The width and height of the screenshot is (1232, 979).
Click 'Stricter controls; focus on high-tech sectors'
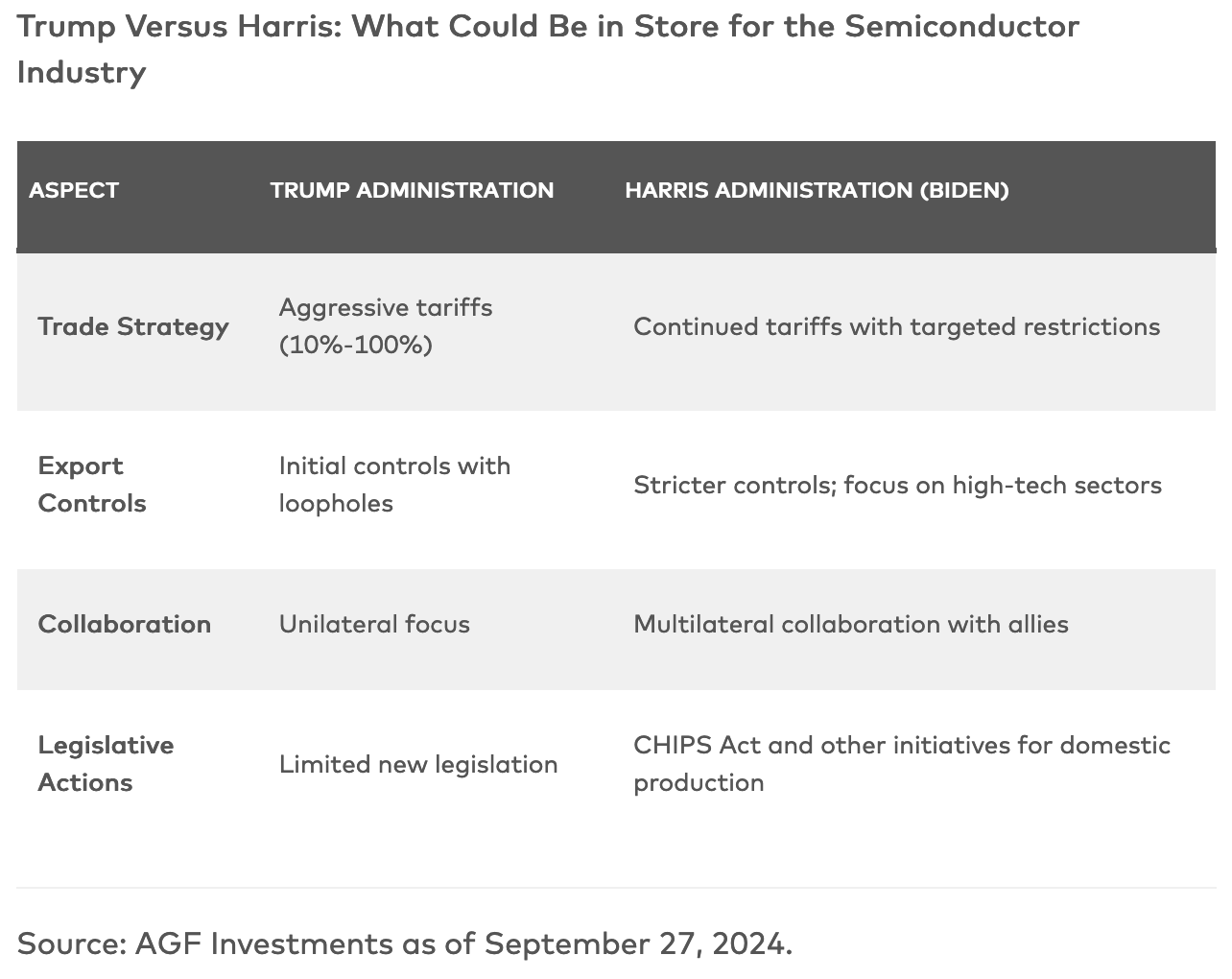tap(897, 485)
